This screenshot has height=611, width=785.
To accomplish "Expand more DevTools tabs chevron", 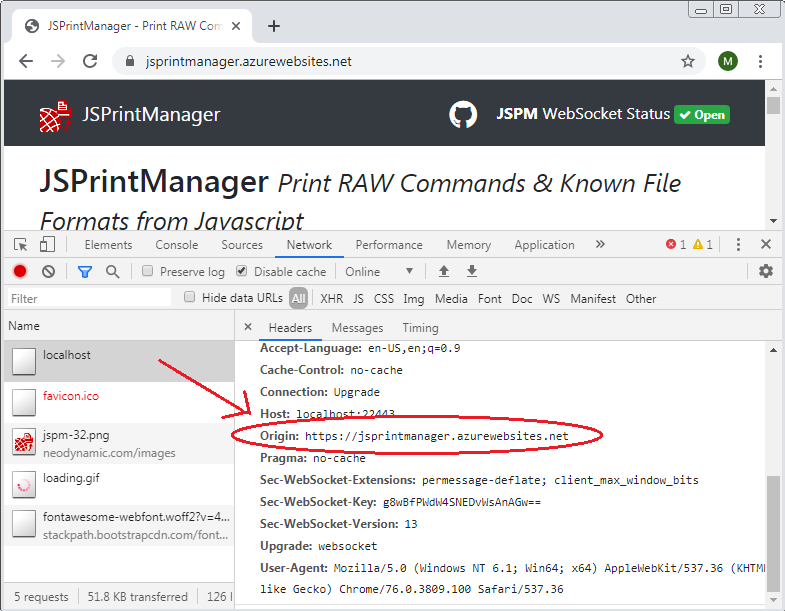I will pos(600,244).
